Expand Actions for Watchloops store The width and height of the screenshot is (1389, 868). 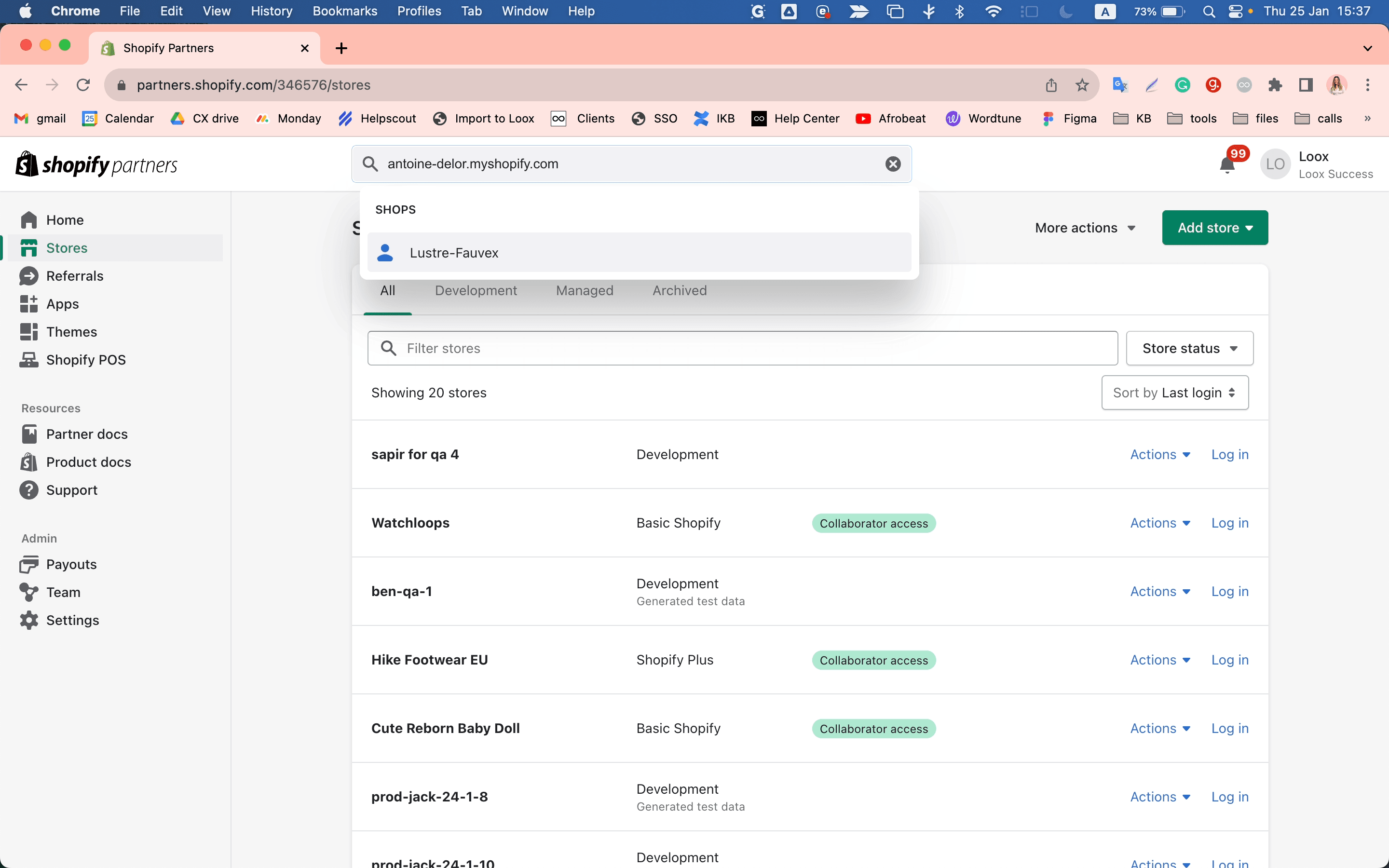click(1160, 523)
